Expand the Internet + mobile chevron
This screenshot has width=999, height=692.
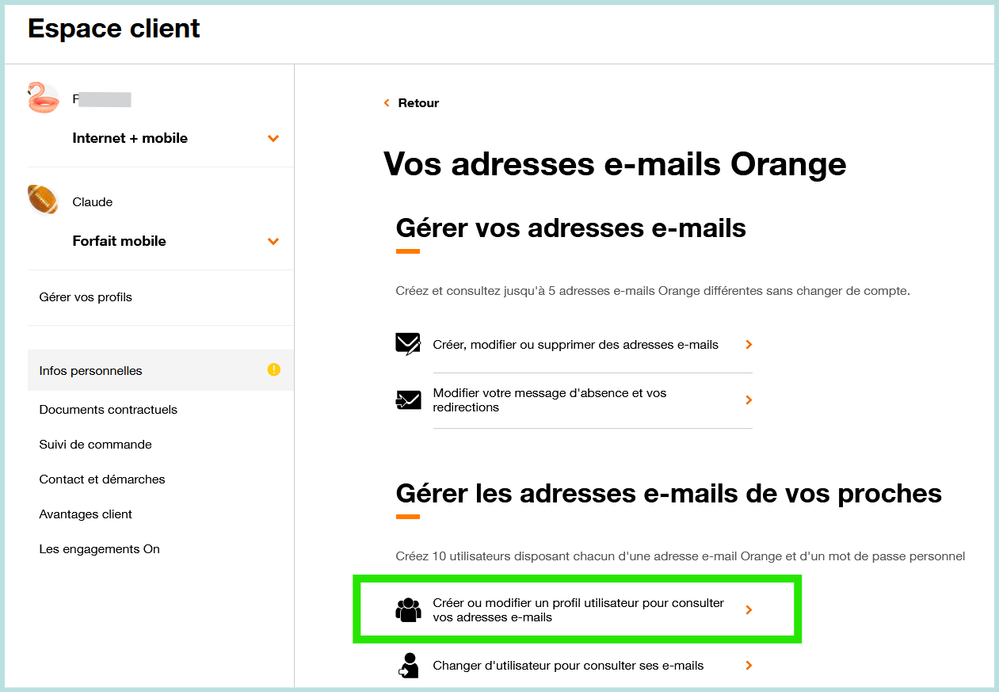(273, 138)
